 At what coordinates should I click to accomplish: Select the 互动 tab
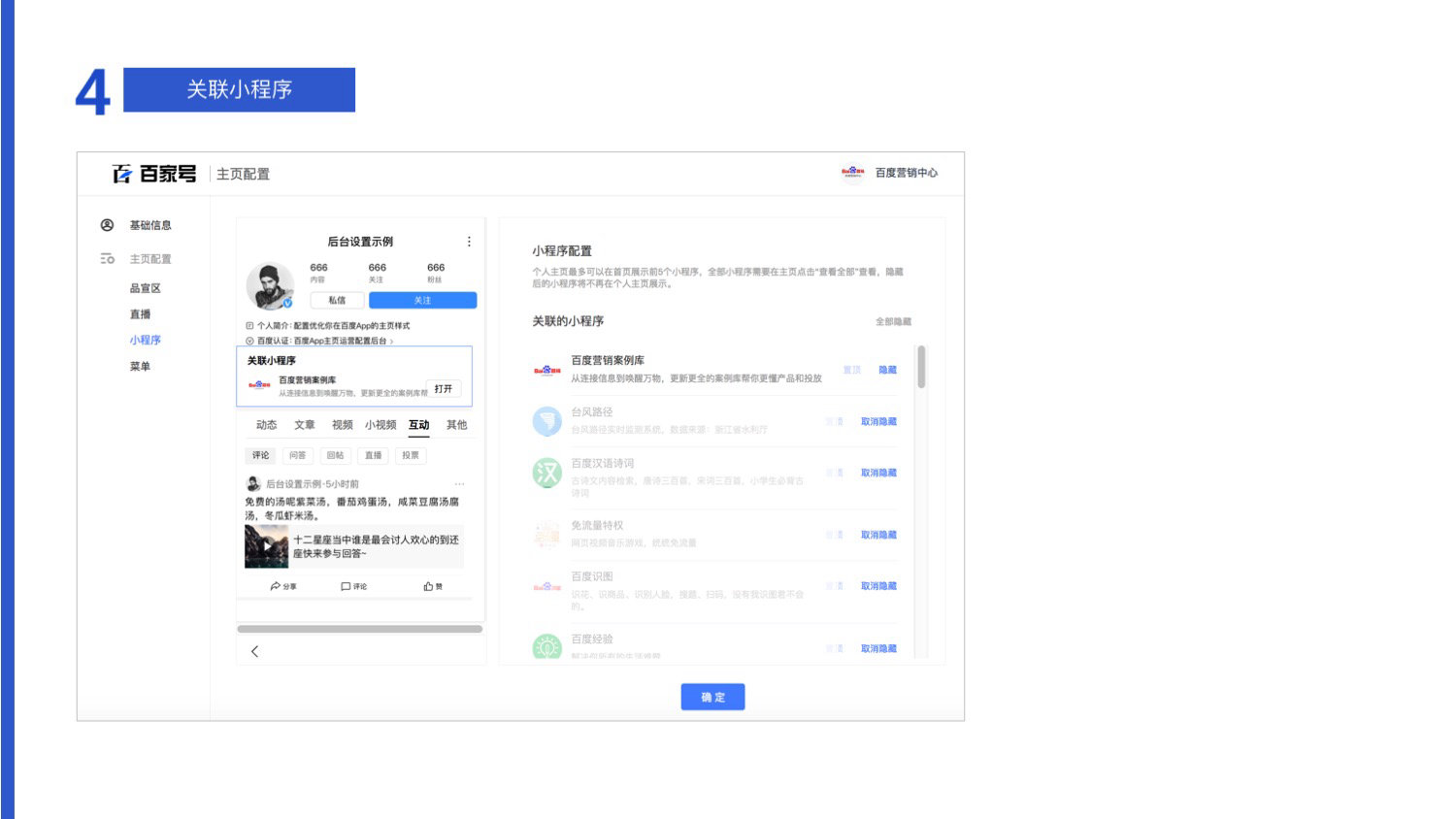tap(419, 425)
